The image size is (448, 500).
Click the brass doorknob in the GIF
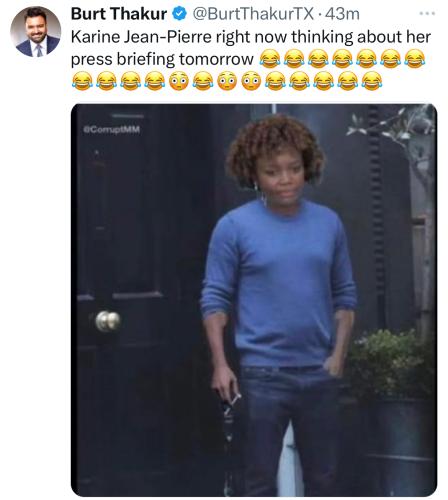108,321
